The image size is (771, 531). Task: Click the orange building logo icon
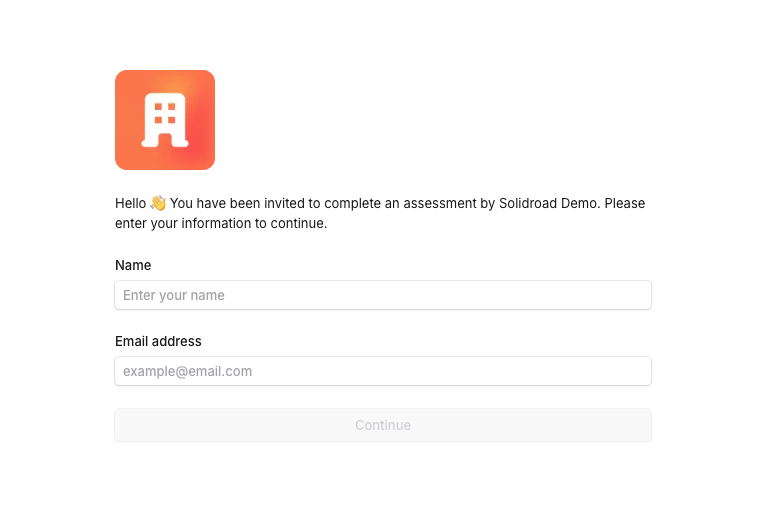tap(165, 120)
